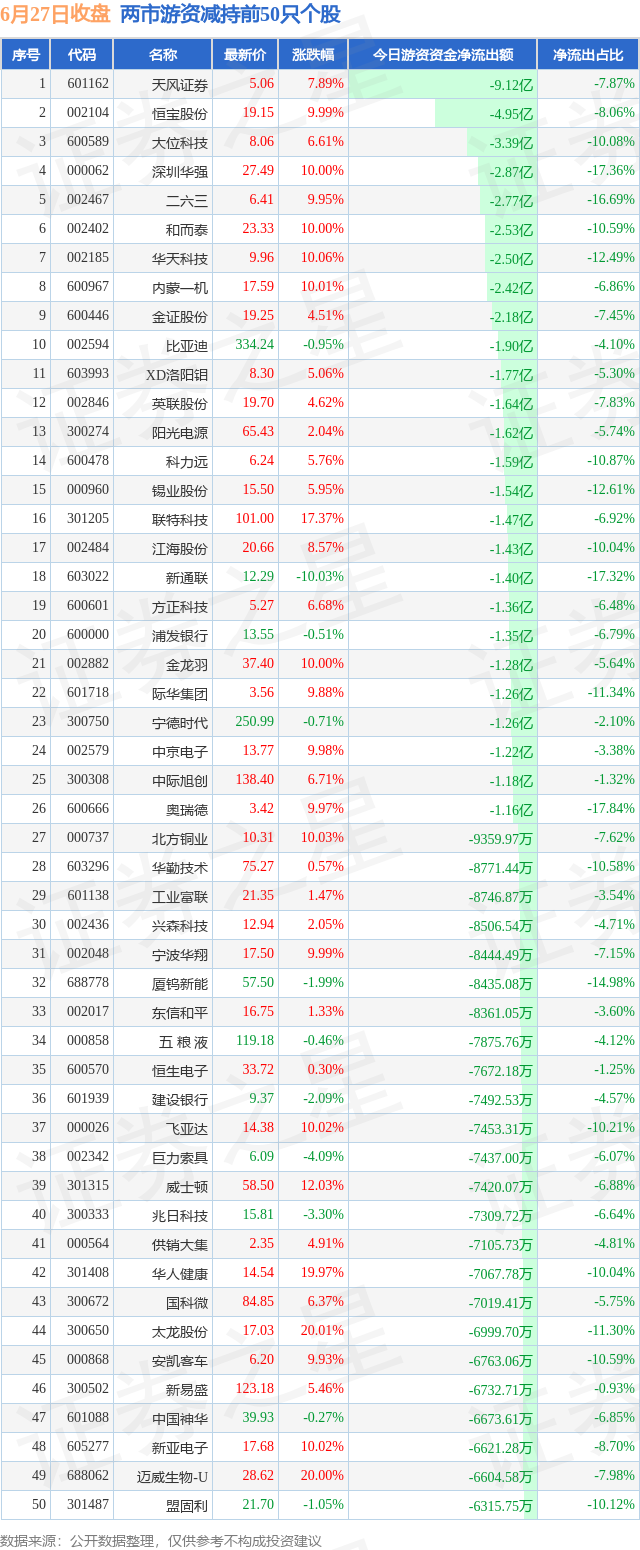Click stock name 奥瑞德

tap(187, 809)
